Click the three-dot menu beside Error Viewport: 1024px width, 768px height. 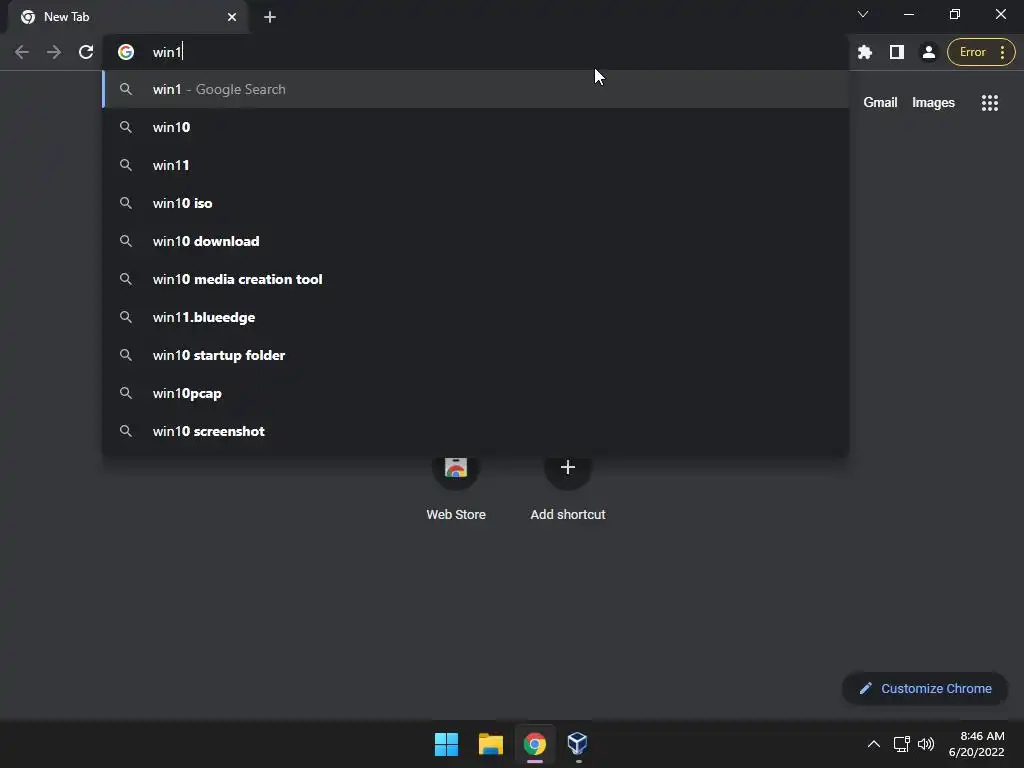1002,52
